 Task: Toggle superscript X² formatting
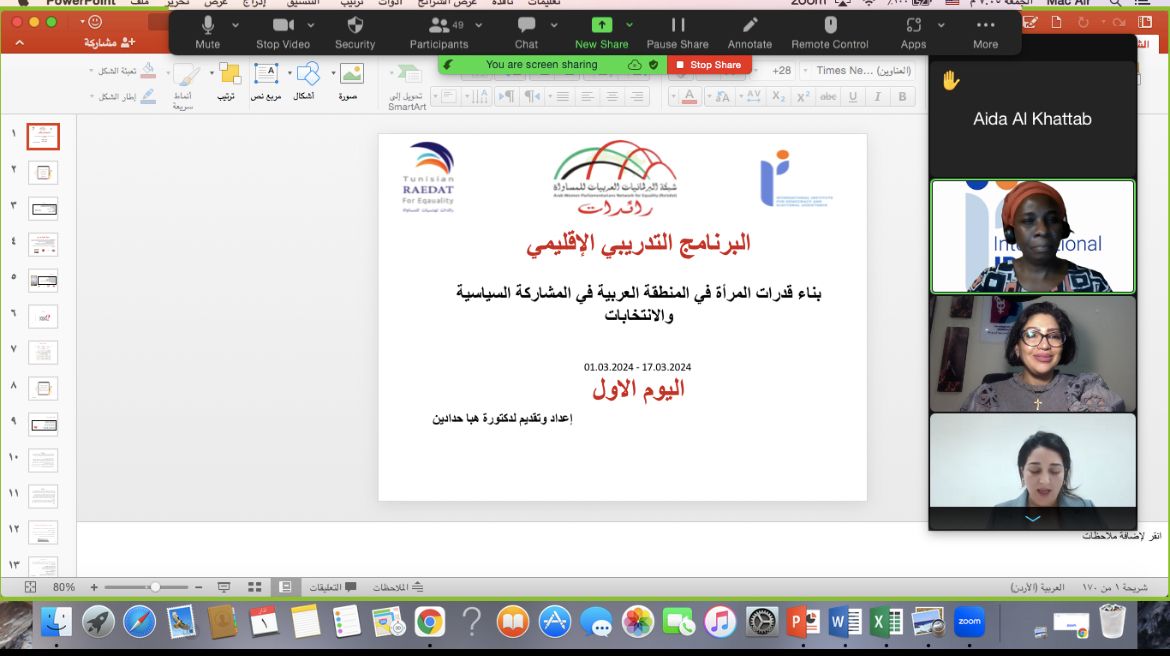(x=803, y=96)
